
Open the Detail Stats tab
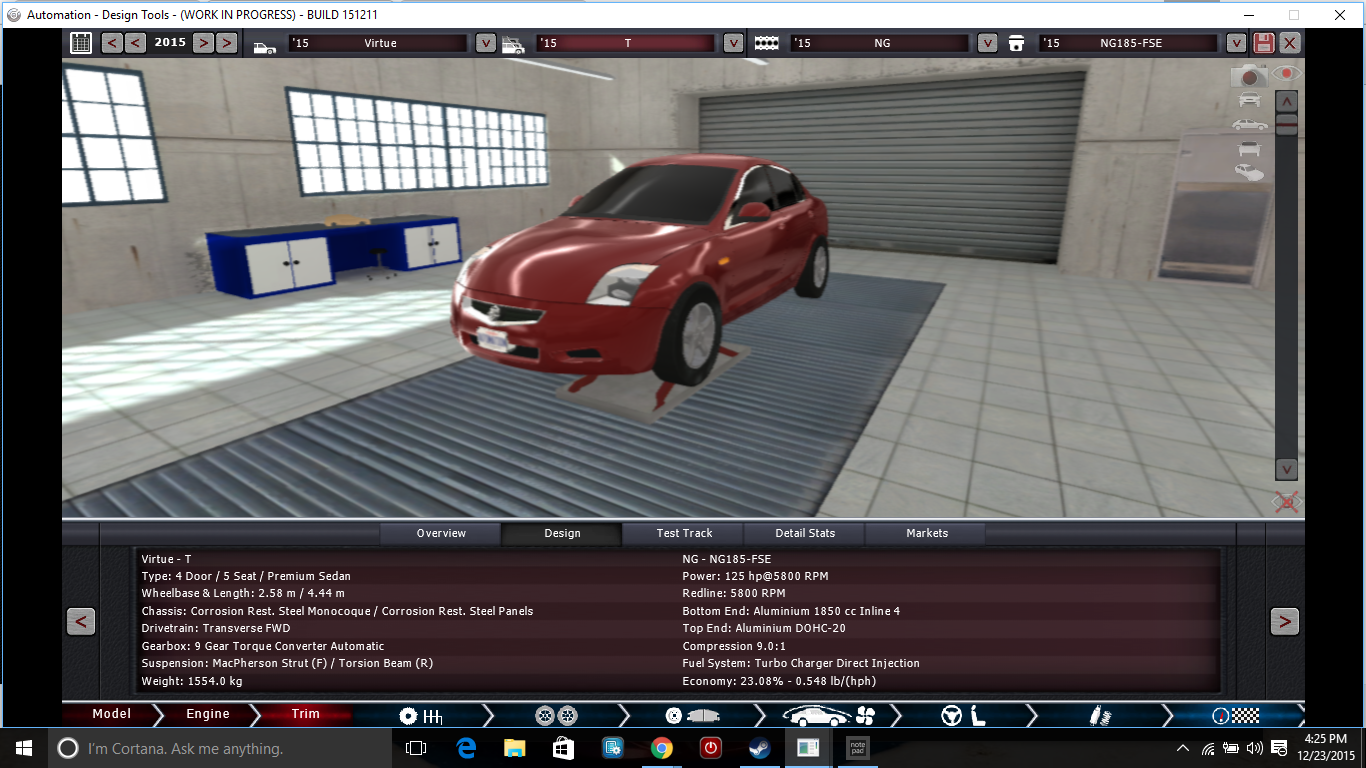click(805, 534)
